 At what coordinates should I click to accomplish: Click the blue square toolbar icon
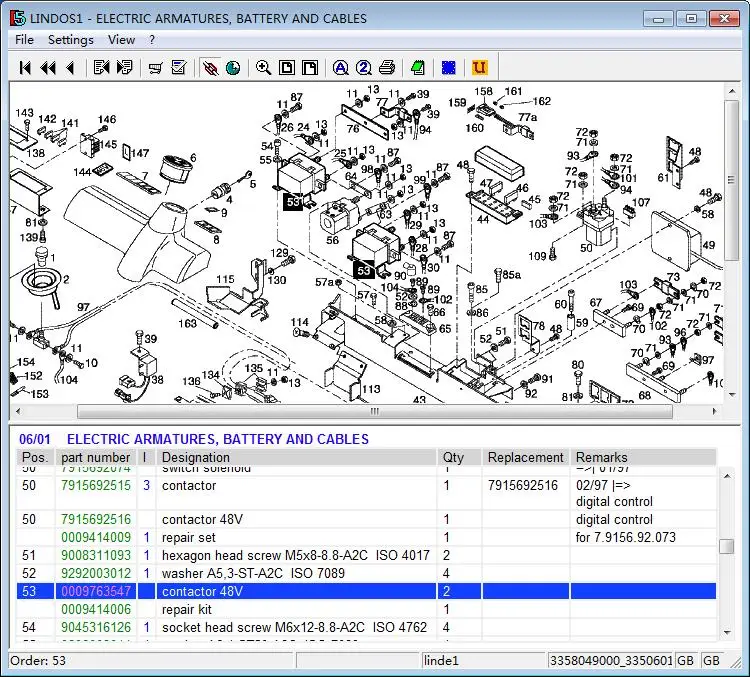pyautogui.click(x=449, y=68)
